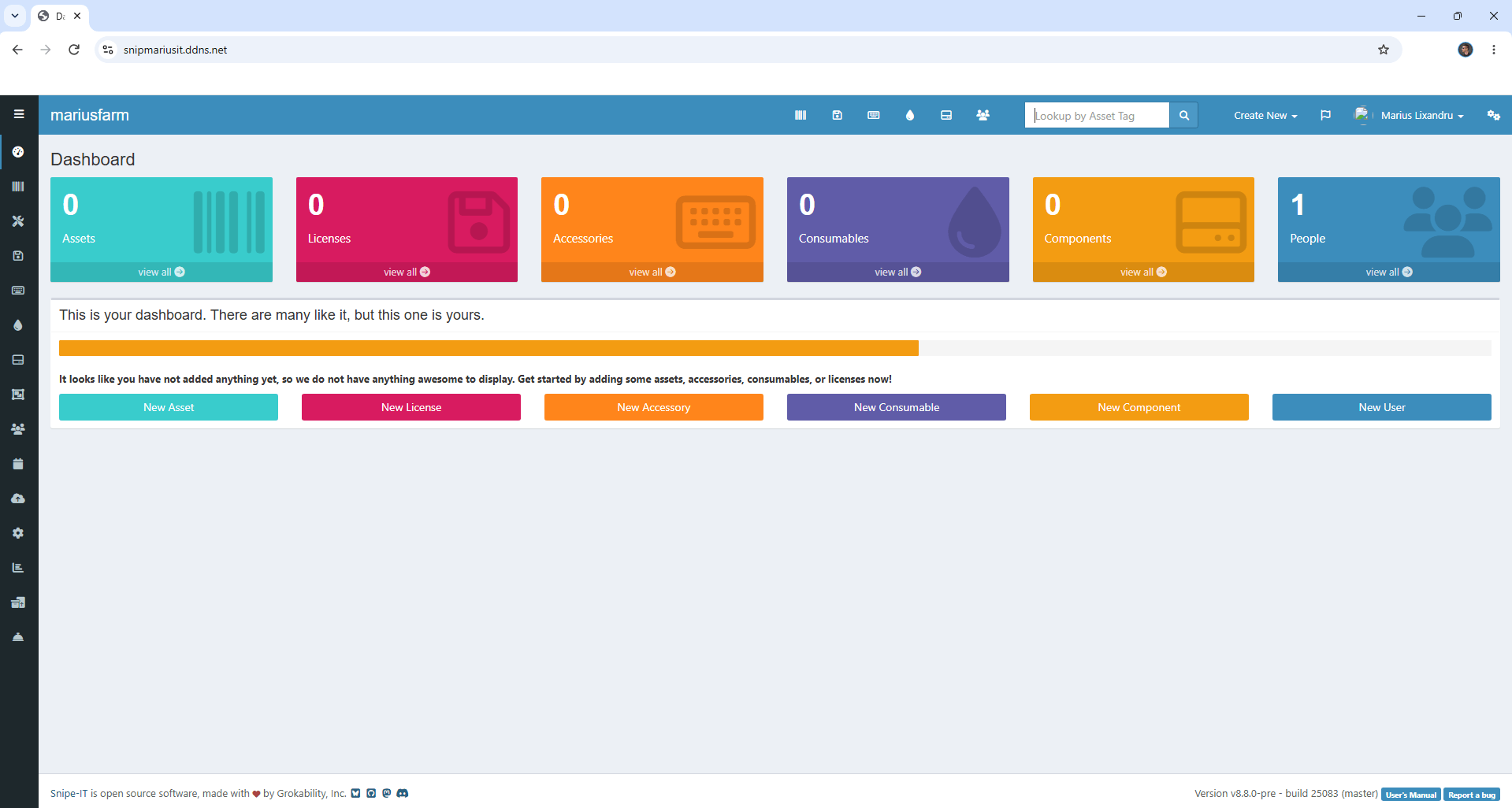Toggle the sidebar with the hamburger icon

pos(19,114)
